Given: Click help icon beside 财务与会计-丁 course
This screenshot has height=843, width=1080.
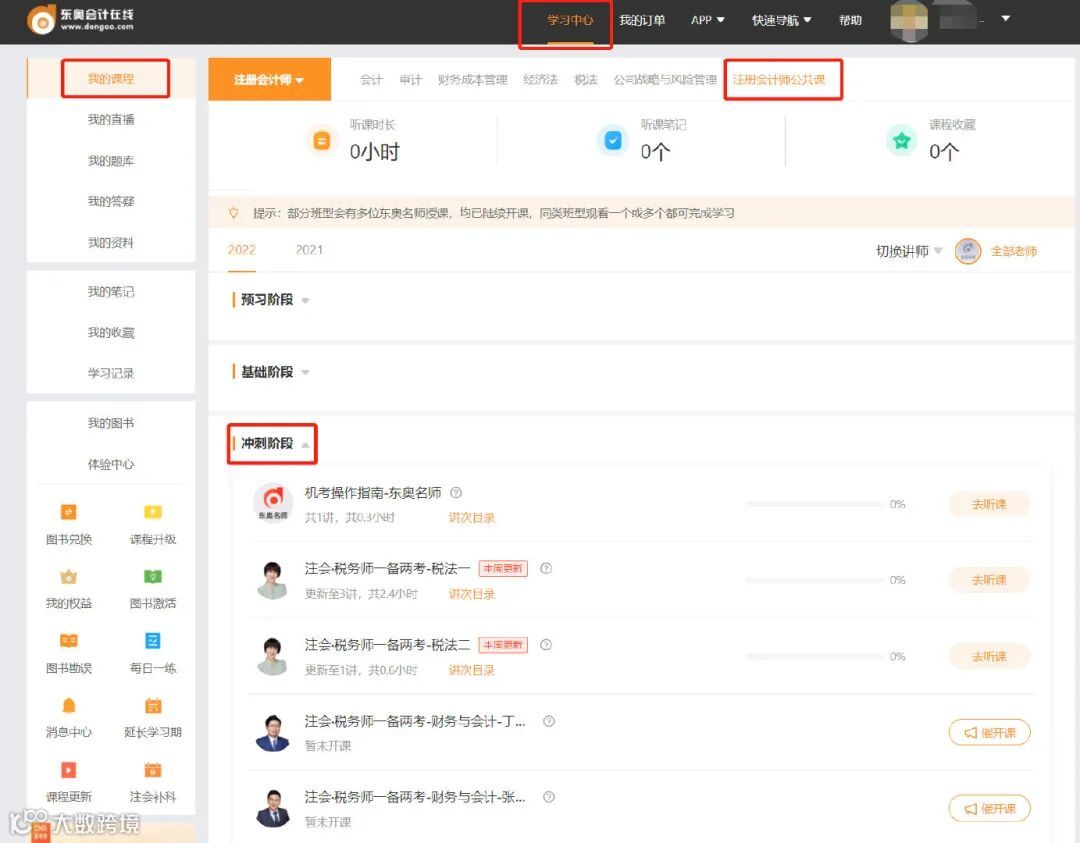Looking at the screenshot, I should (549, 721).
